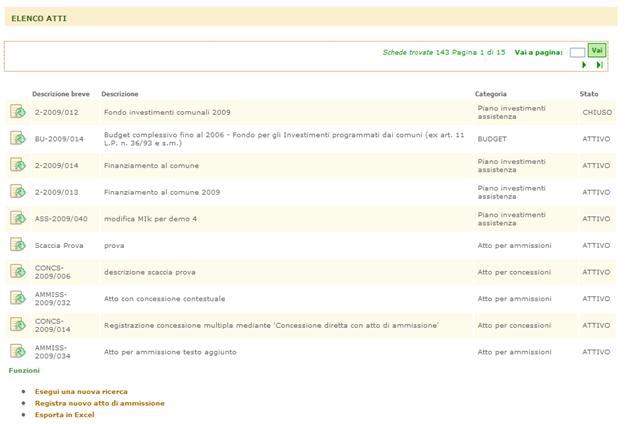Select the 2-2009/013 code cell
The height and width of the screenshot is (424, 625).
pyautogui.click(x=57, y=192)
